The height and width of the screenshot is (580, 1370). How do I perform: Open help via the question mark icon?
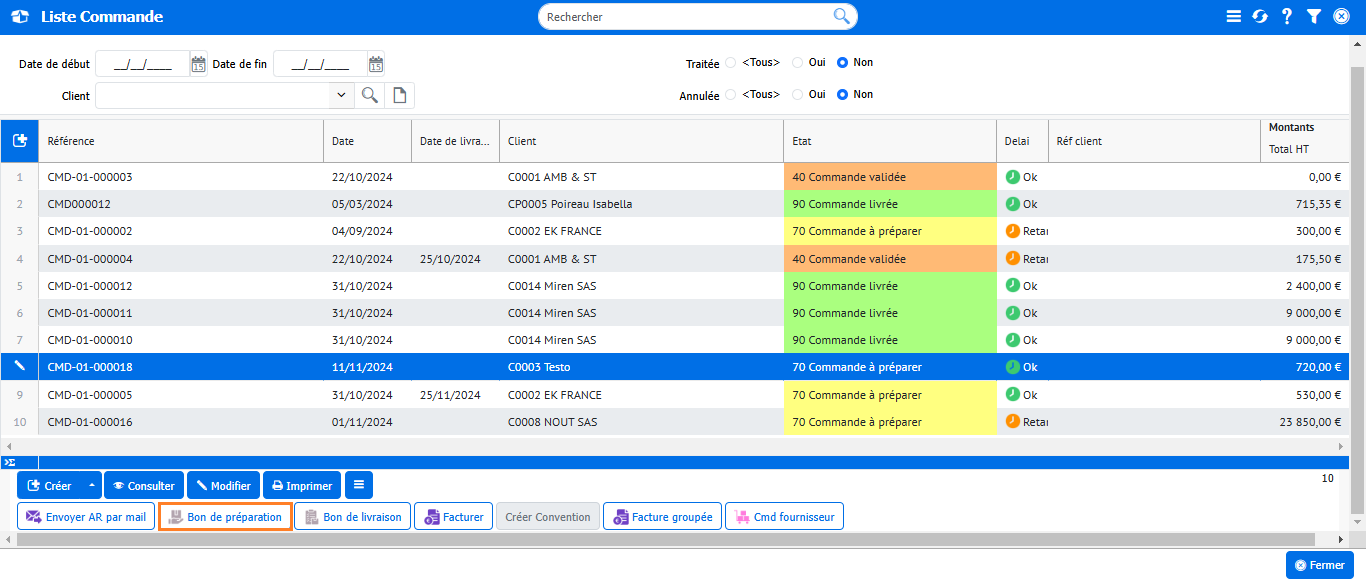[x=1287, y=17]
